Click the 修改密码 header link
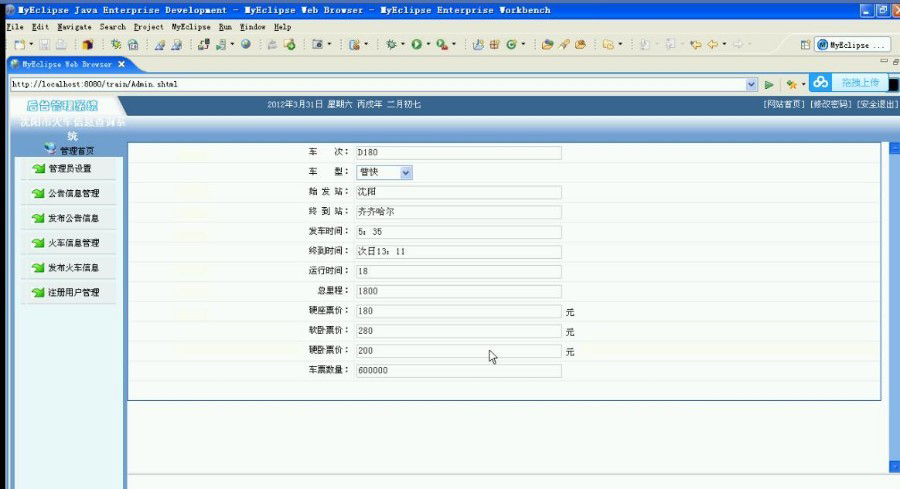 (x=831, y=104)
